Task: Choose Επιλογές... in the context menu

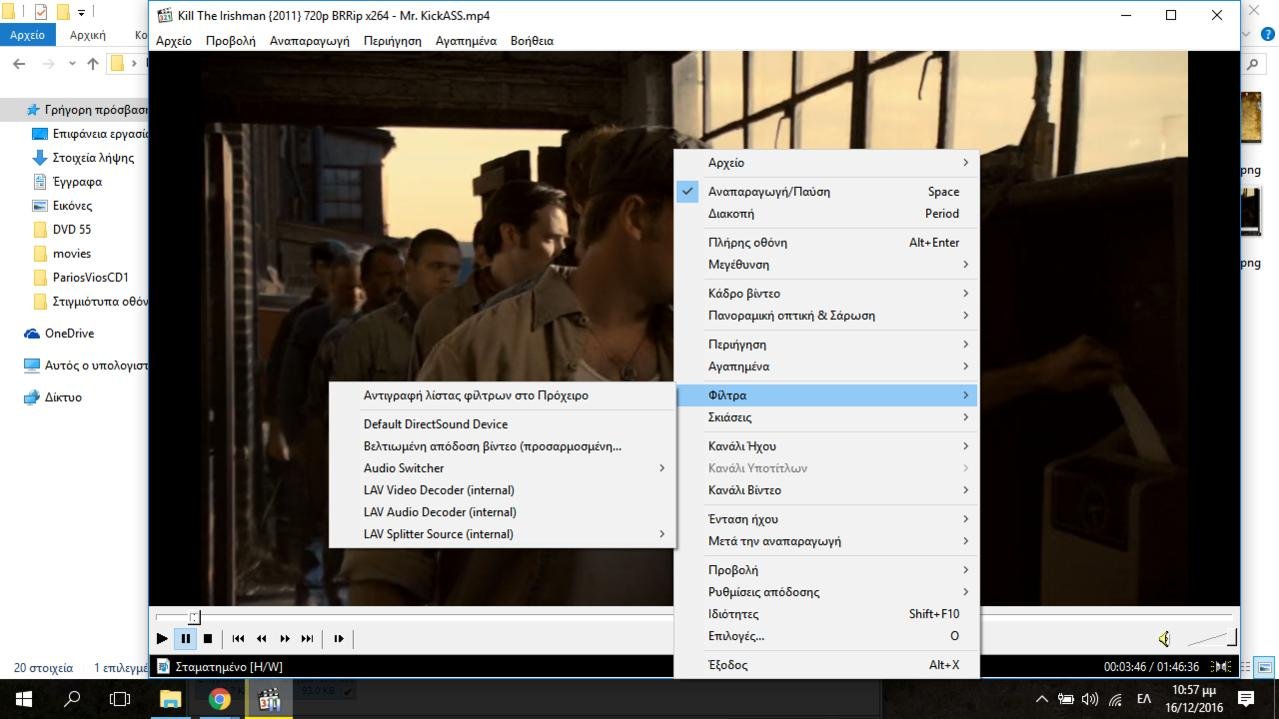Action: pos(736,636)
